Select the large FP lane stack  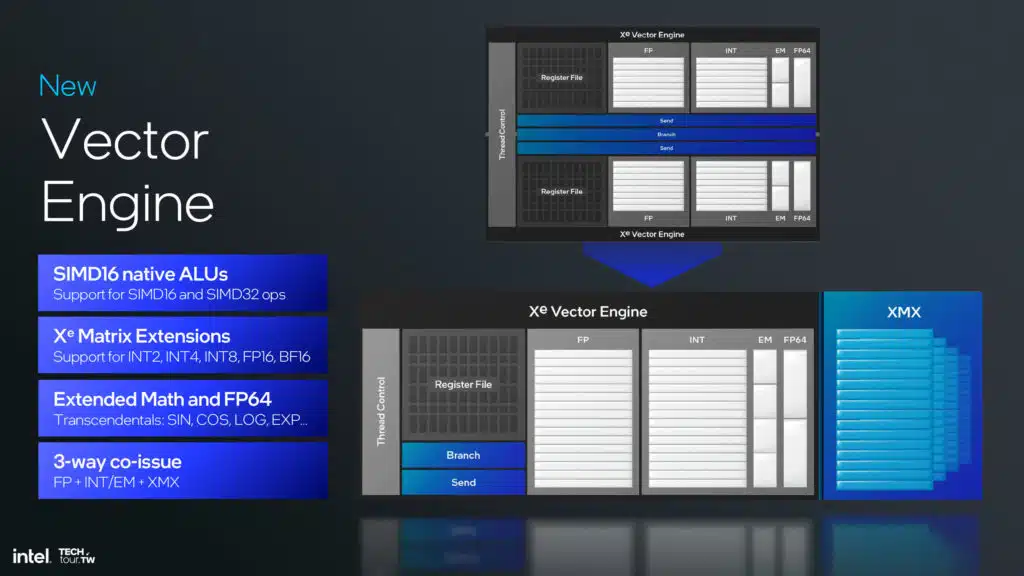[583, 419]
